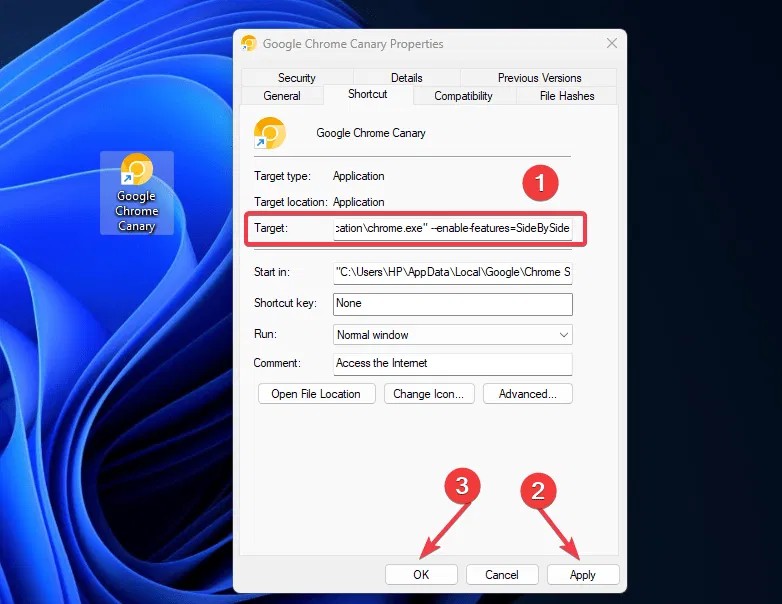Image resolution: width=782 pixels, height=604 pixels.
Task: Click the Comment text field
Action: (x=452, y=363)
